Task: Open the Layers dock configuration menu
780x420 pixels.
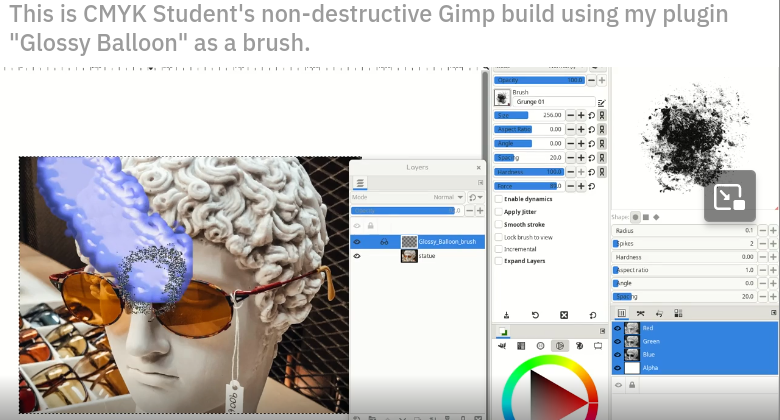Action: click(x=481, y=183)
